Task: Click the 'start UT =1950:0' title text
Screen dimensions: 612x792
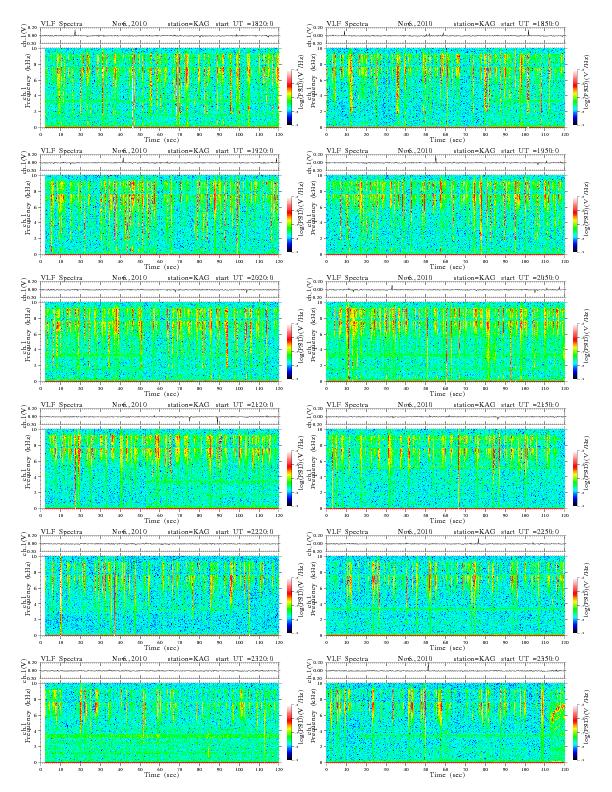Action: point(530,151)
